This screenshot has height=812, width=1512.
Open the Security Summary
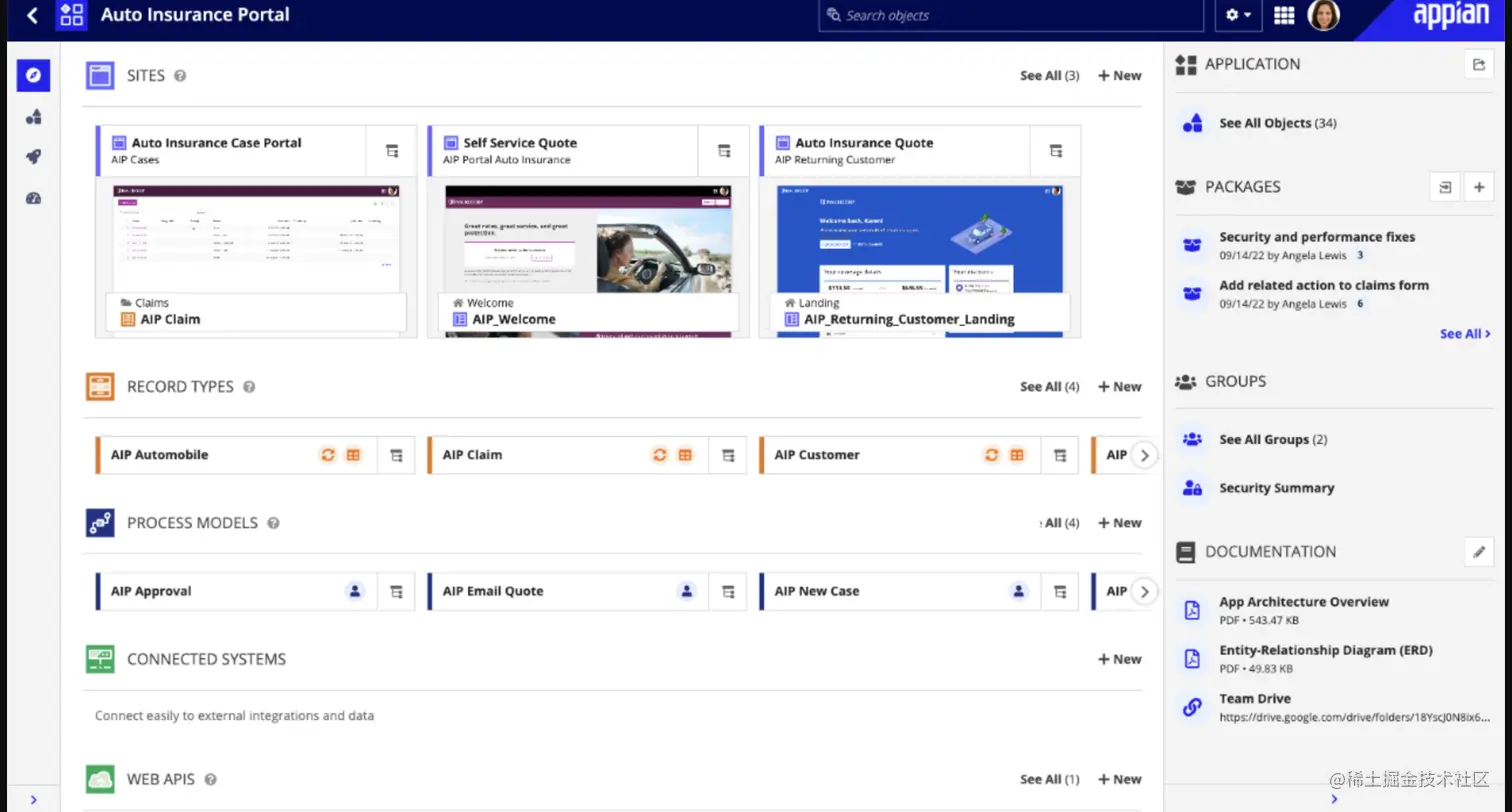click(x=1276, y=488)
